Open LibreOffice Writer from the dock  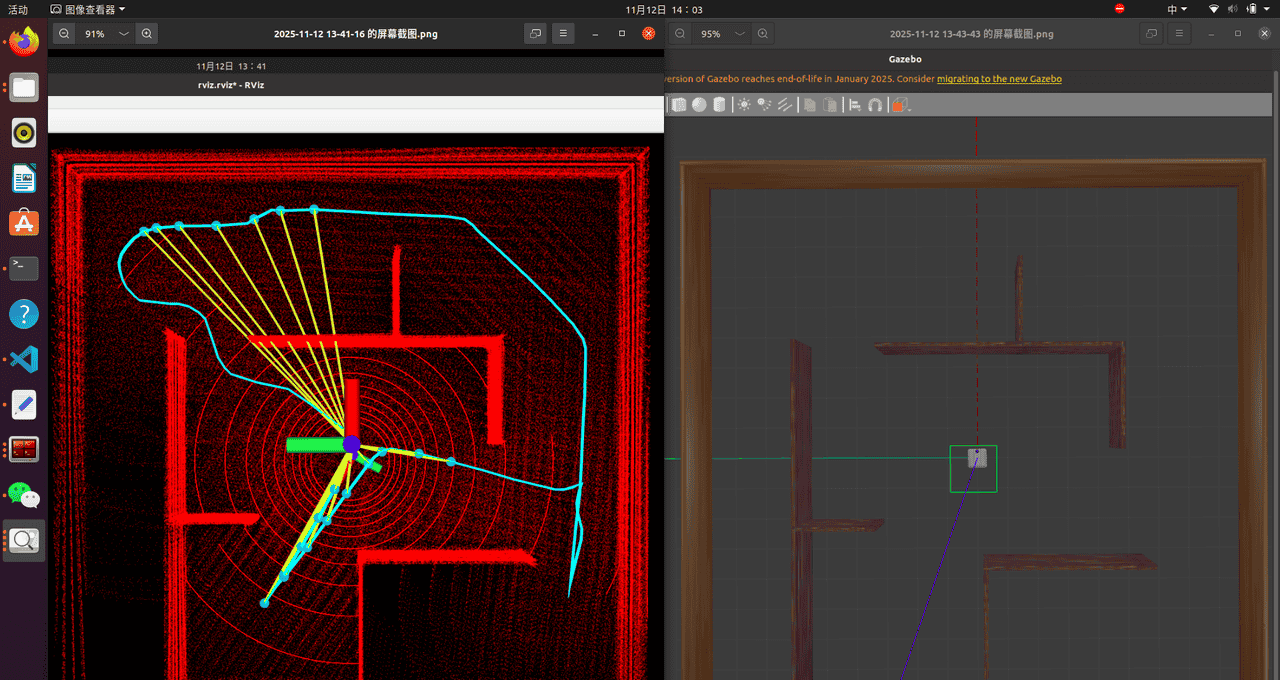point(24,178)
